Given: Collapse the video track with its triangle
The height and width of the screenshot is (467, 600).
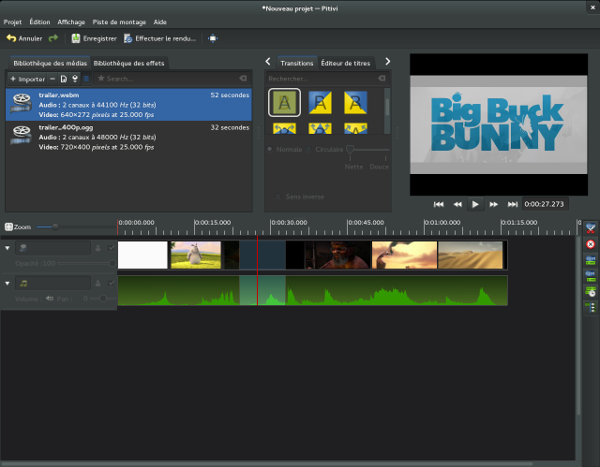Looking at the screenshot, I should 8,247.
